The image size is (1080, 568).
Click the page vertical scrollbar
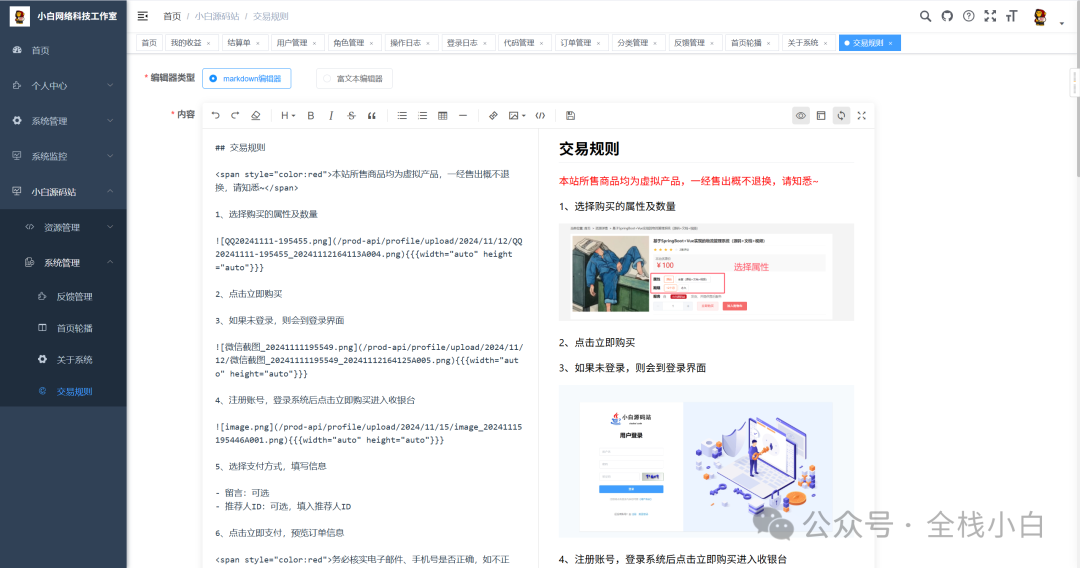pos(1077,87)
